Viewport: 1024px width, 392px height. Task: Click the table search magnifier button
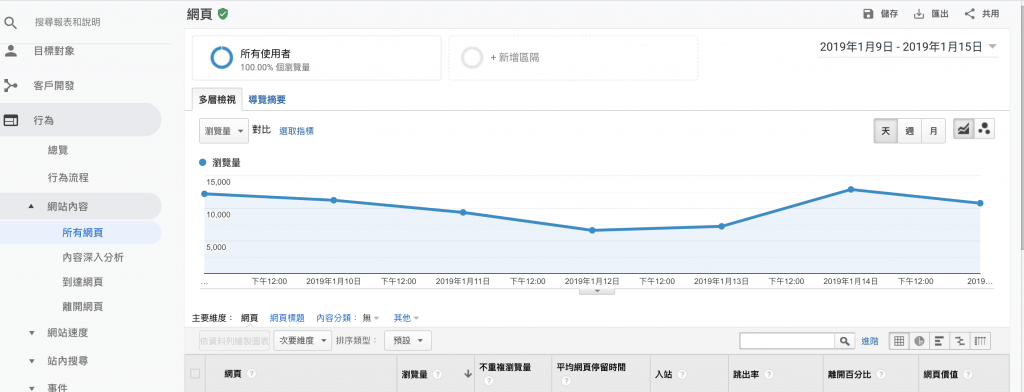tap(844, 340)
